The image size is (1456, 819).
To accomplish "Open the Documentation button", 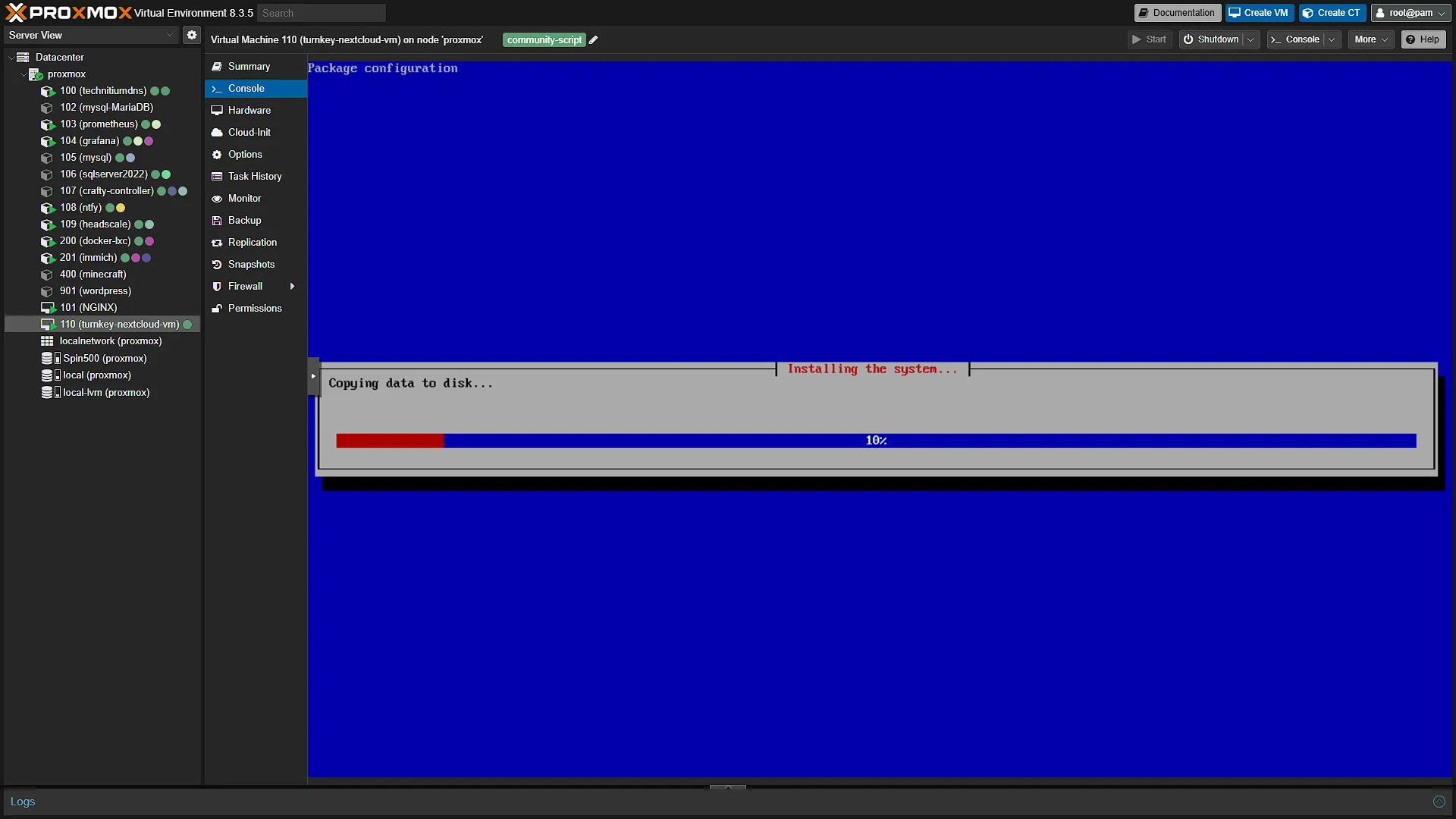I will coord(1177,13).
